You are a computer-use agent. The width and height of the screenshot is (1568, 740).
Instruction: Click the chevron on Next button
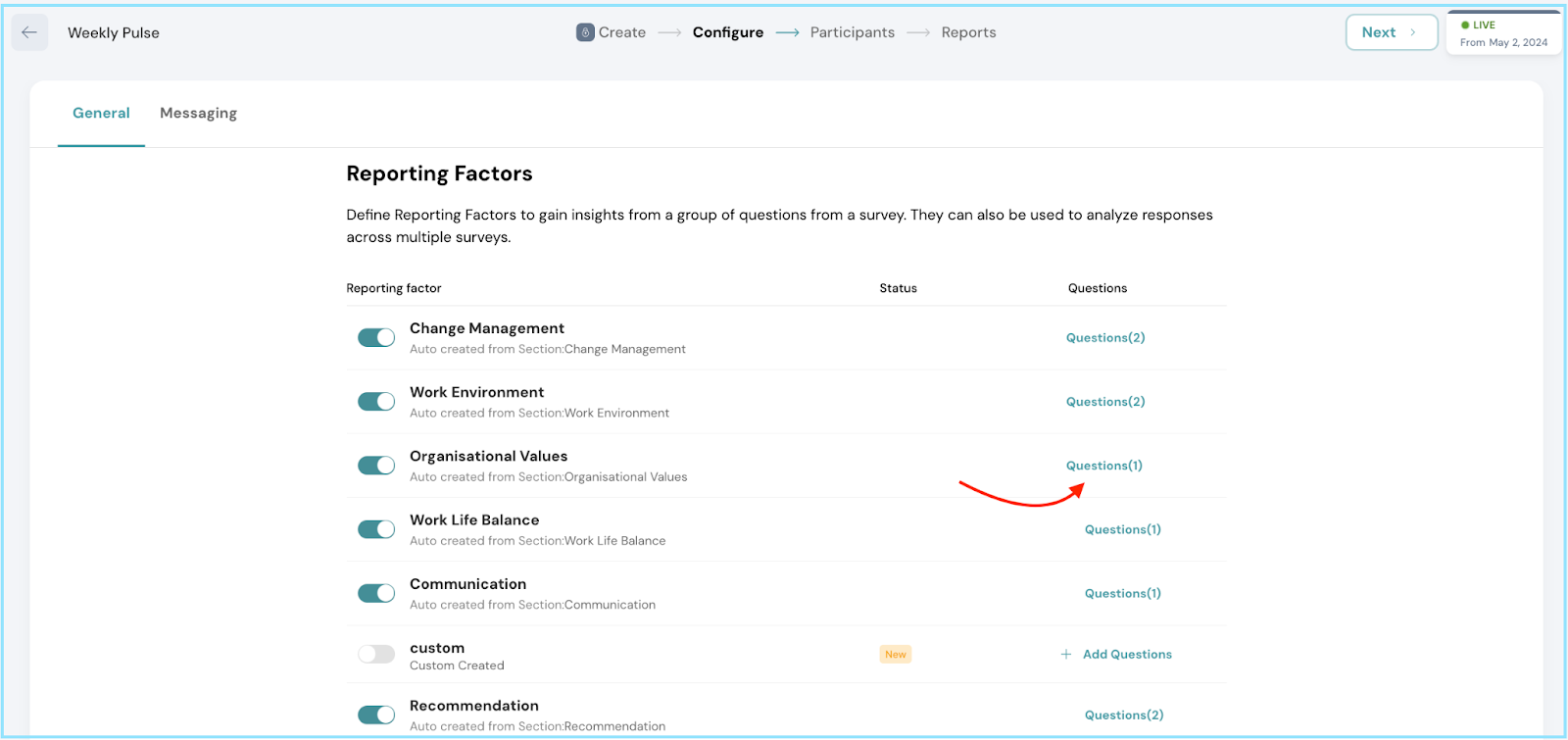(1413, 32)
